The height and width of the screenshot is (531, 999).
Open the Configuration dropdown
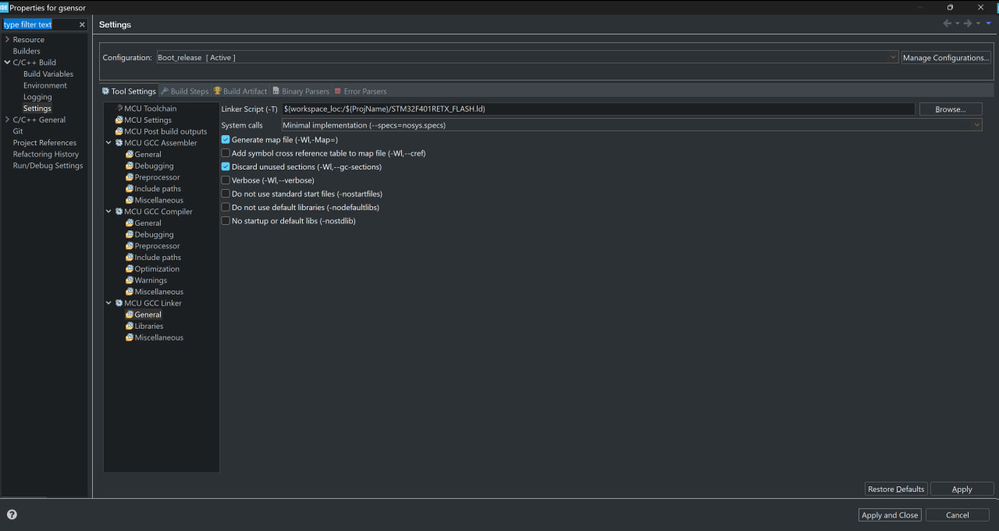(527, 57)
